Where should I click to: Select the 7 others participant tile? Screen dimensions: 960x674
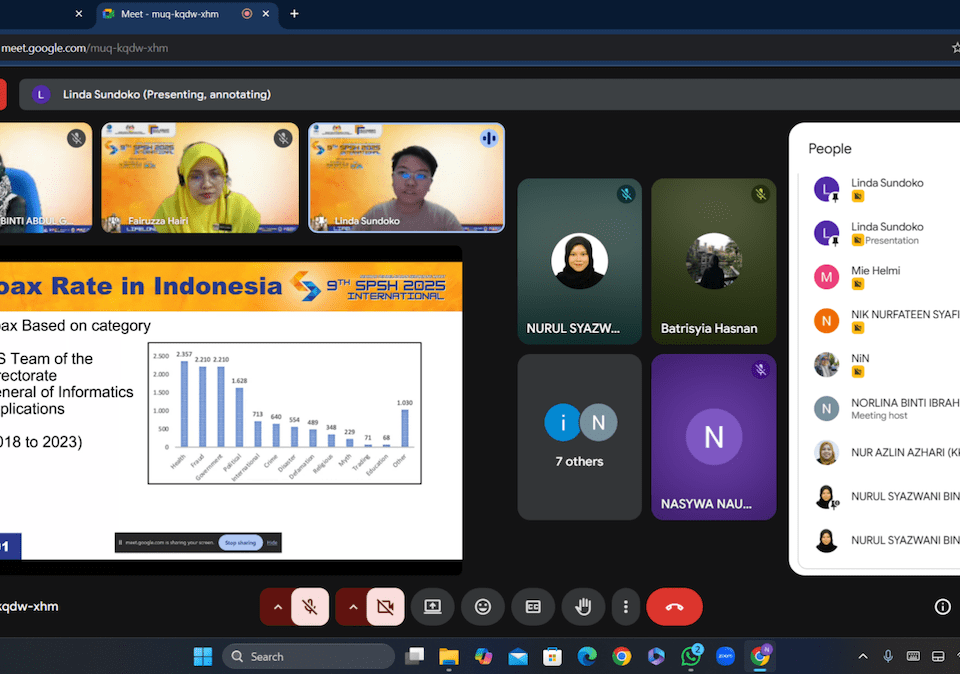(580, 436)
